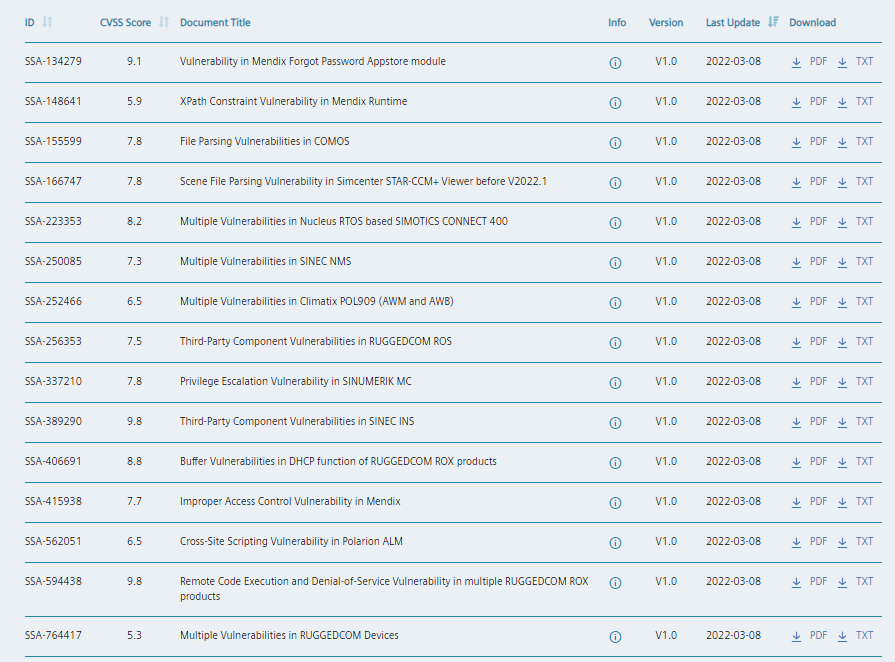Sort the table by Last Update
This screenshot has width=895, height=662.
[x=773, y=22]
